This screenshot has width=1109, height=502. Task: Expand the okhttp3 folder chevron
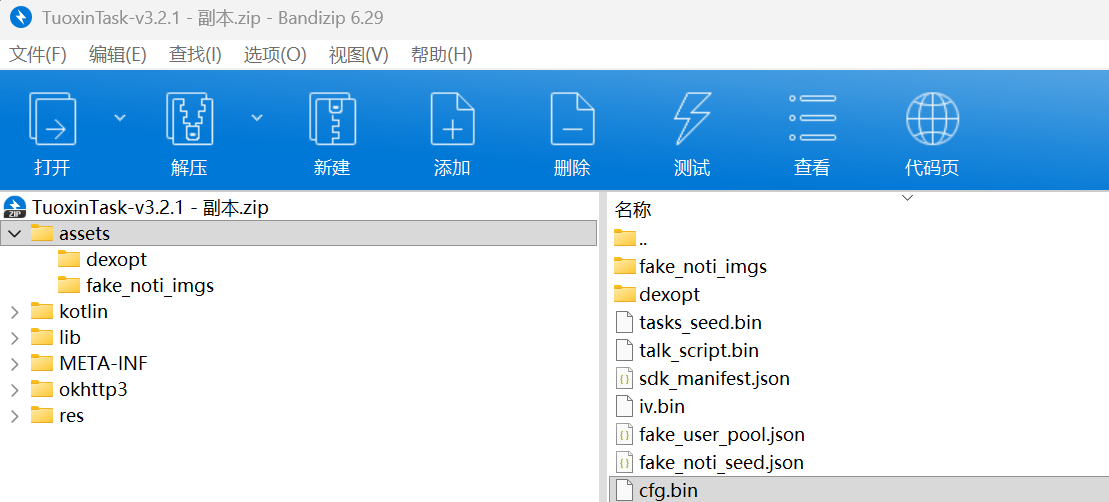pyautogui.click(x=14, y=390)
